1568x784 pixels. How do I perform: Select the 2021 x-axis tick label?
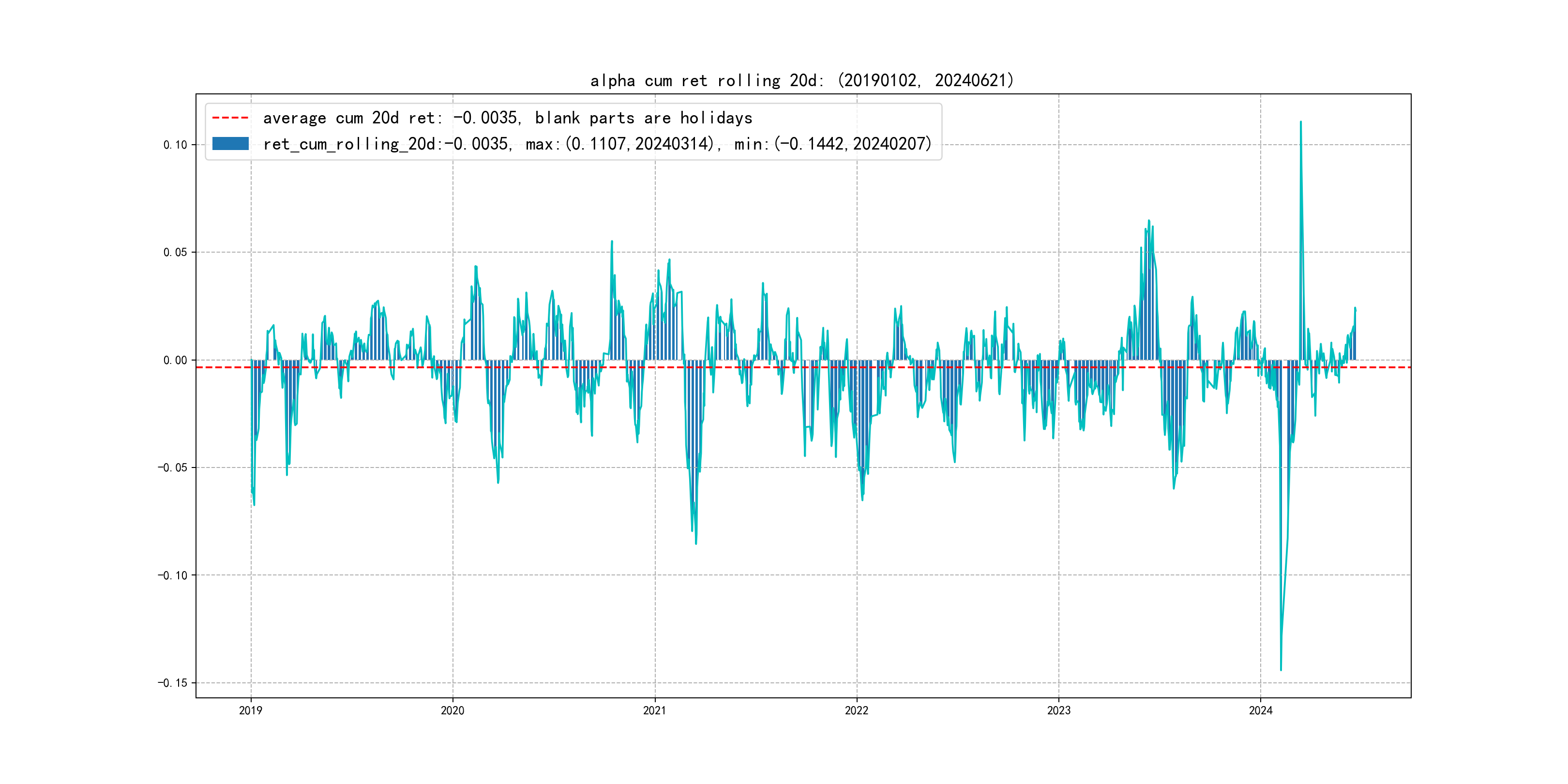[x=654, y=710]
